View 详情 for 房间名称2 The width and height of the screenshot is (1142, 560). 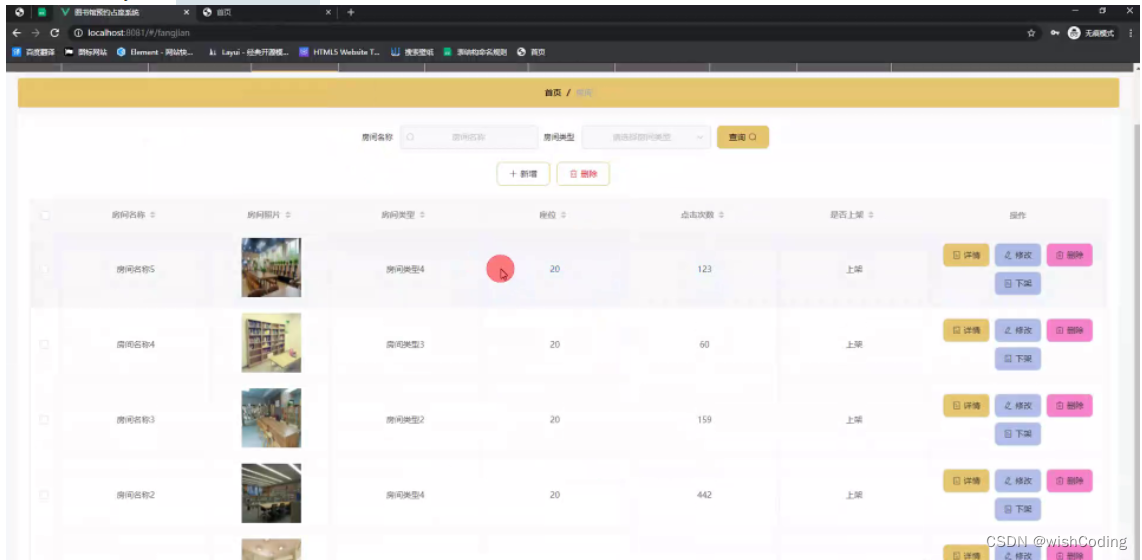966,481
